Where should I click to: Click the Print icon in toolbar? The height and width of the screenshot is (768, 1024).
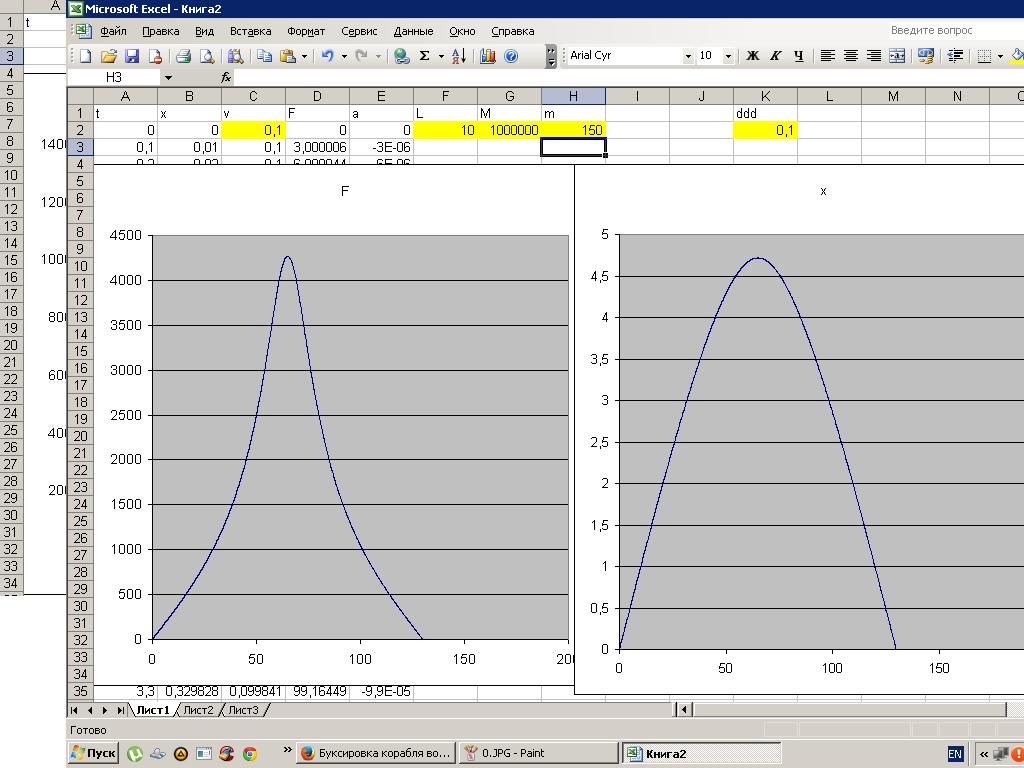point(183,56)
